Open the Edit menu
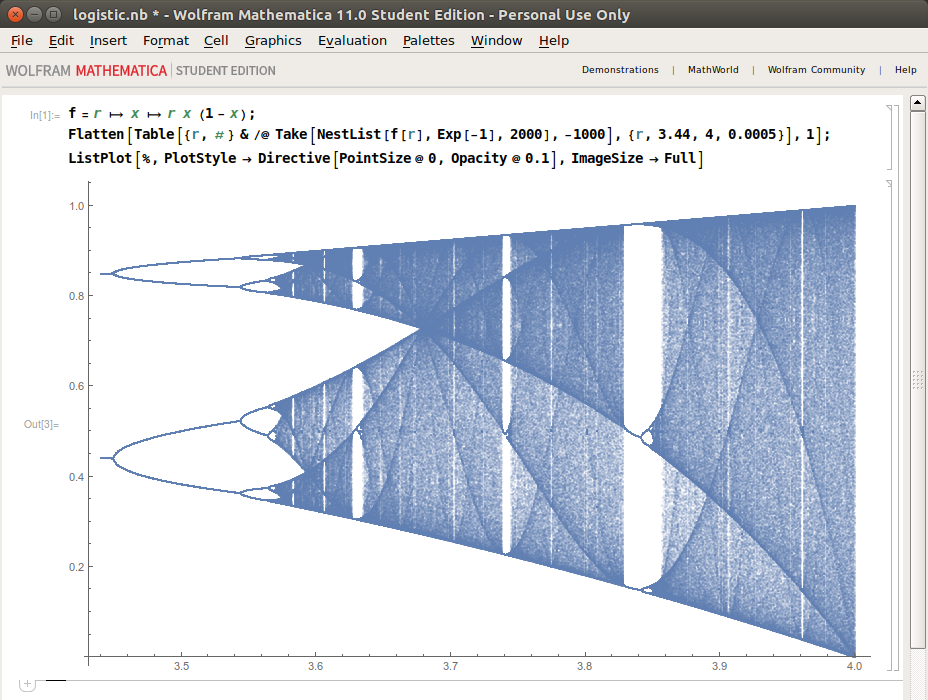 pyautogui.click(x=62, y=40)
